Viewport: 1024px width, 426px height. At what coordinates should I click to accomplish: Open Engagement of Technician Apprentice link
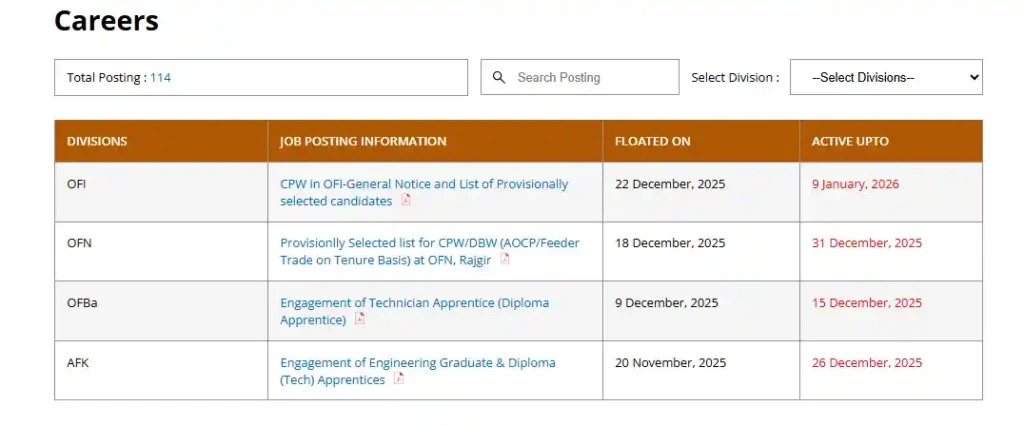coord(414,303)
